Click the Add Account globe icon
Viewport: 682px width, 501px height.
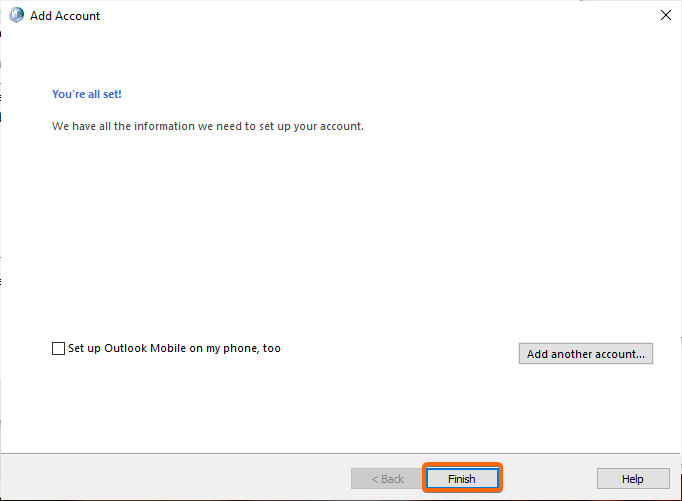click(x=17, y=15)
